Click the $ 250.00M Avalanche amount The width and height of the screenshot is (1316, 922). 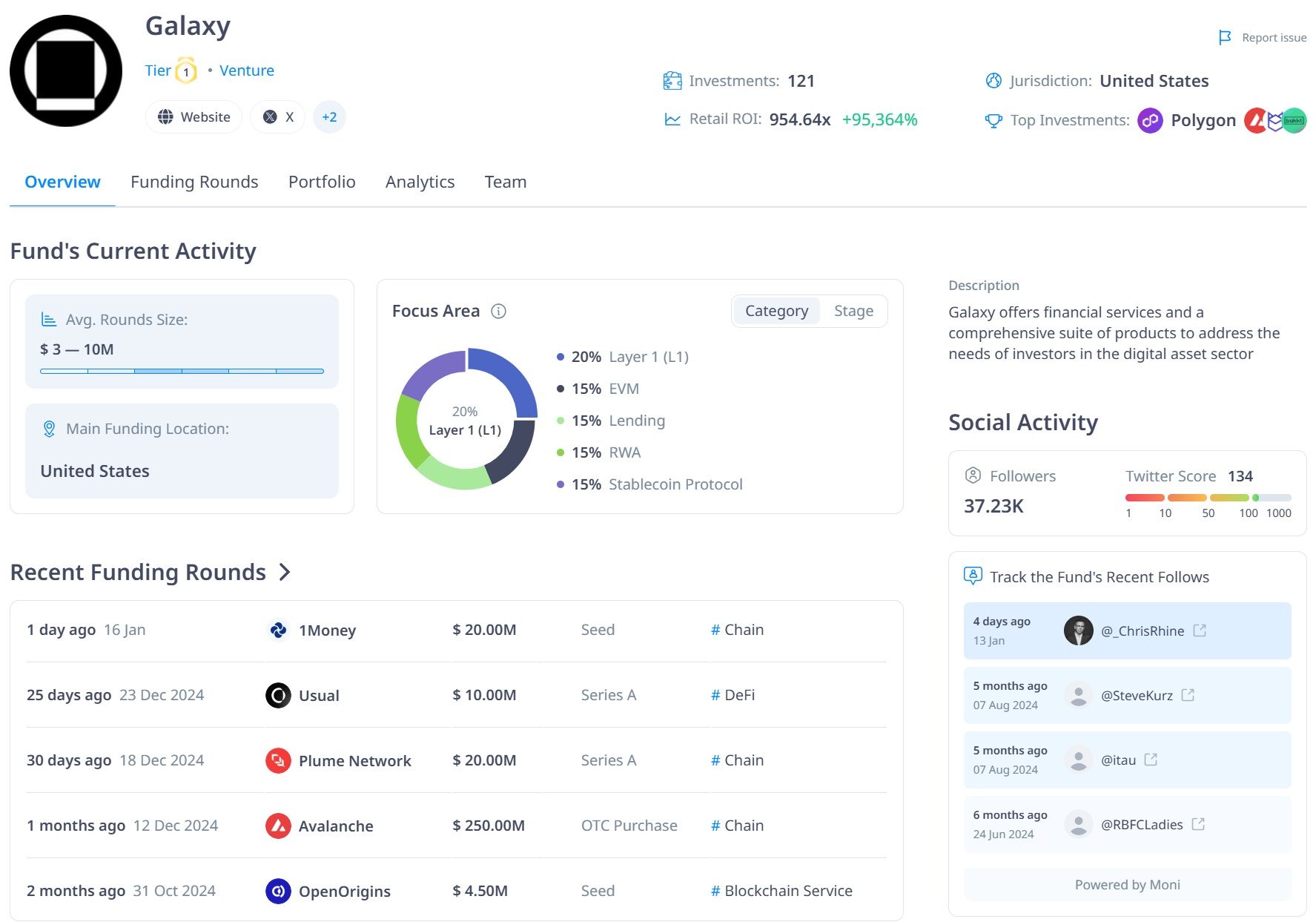pyautogui.click(x=489, y=826)
